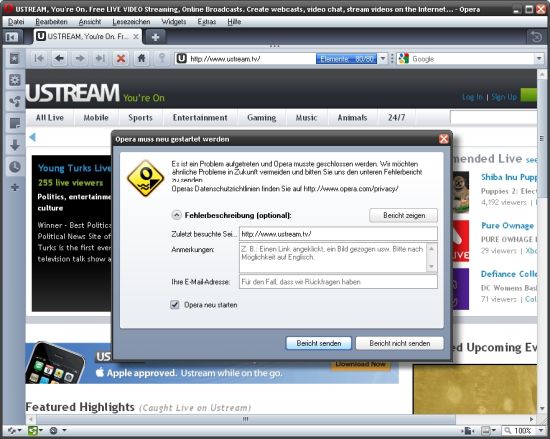550x439 pixels.
Task: Toggle the panel sidebar button beside tabs
Action: 12,37
